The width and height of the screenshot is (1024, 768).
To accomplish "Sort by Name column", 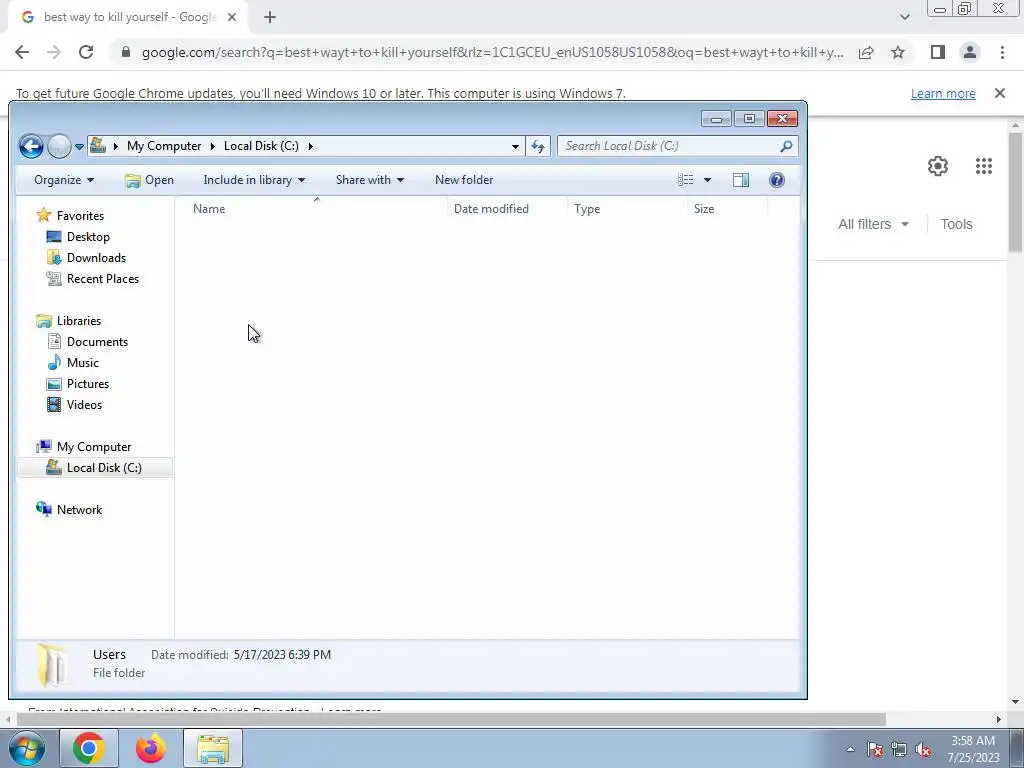I will 209,209.
